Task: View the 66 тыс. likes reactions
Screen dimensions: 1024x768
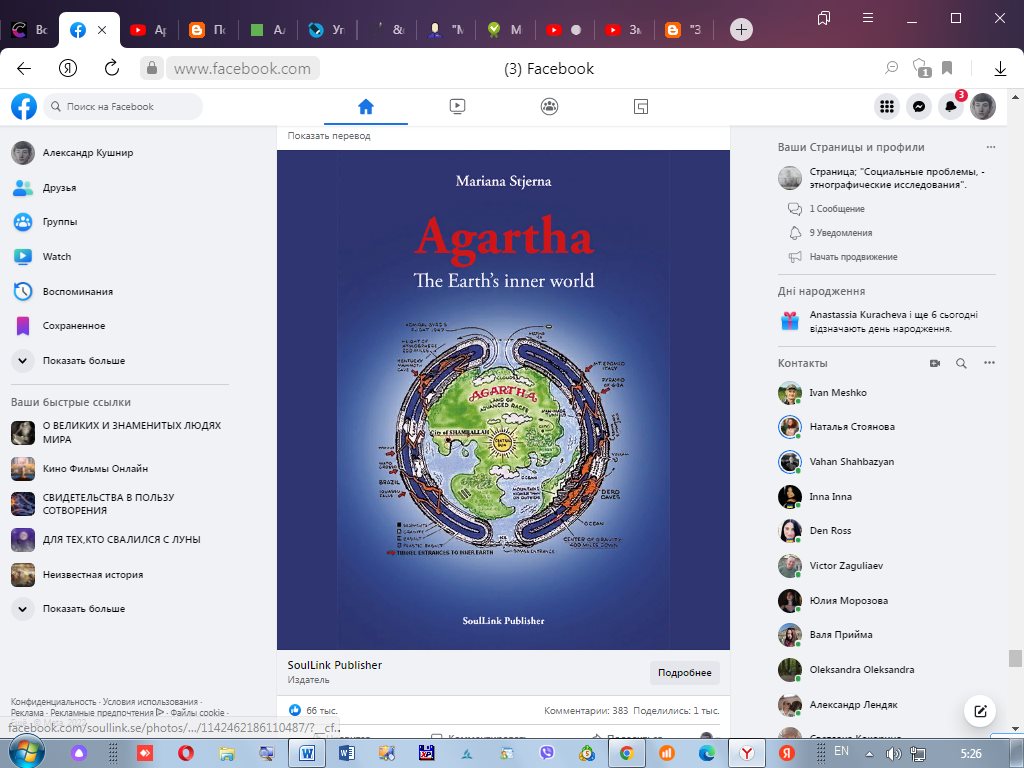Action: 314,710
